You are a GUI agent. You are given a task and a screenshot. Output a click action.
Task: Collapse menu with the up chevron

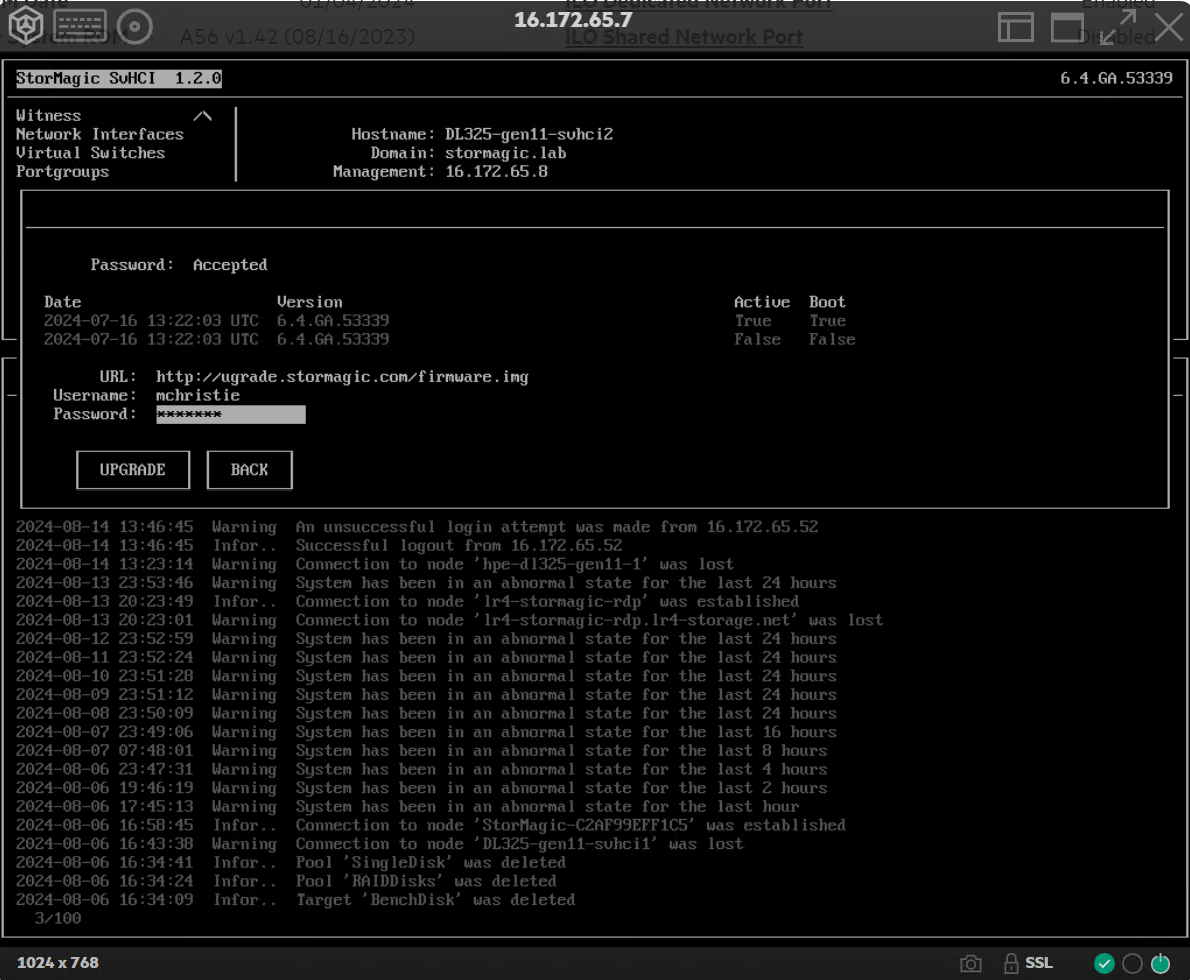(x=203, y=116)
